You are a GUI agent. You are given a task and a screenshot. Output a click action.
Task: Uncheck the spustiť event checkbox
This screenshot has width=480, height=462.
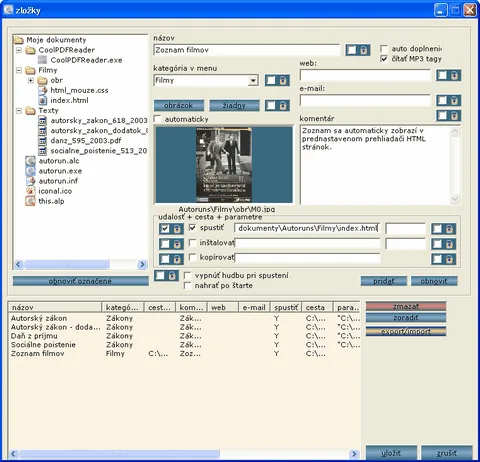tap(192, 228)
